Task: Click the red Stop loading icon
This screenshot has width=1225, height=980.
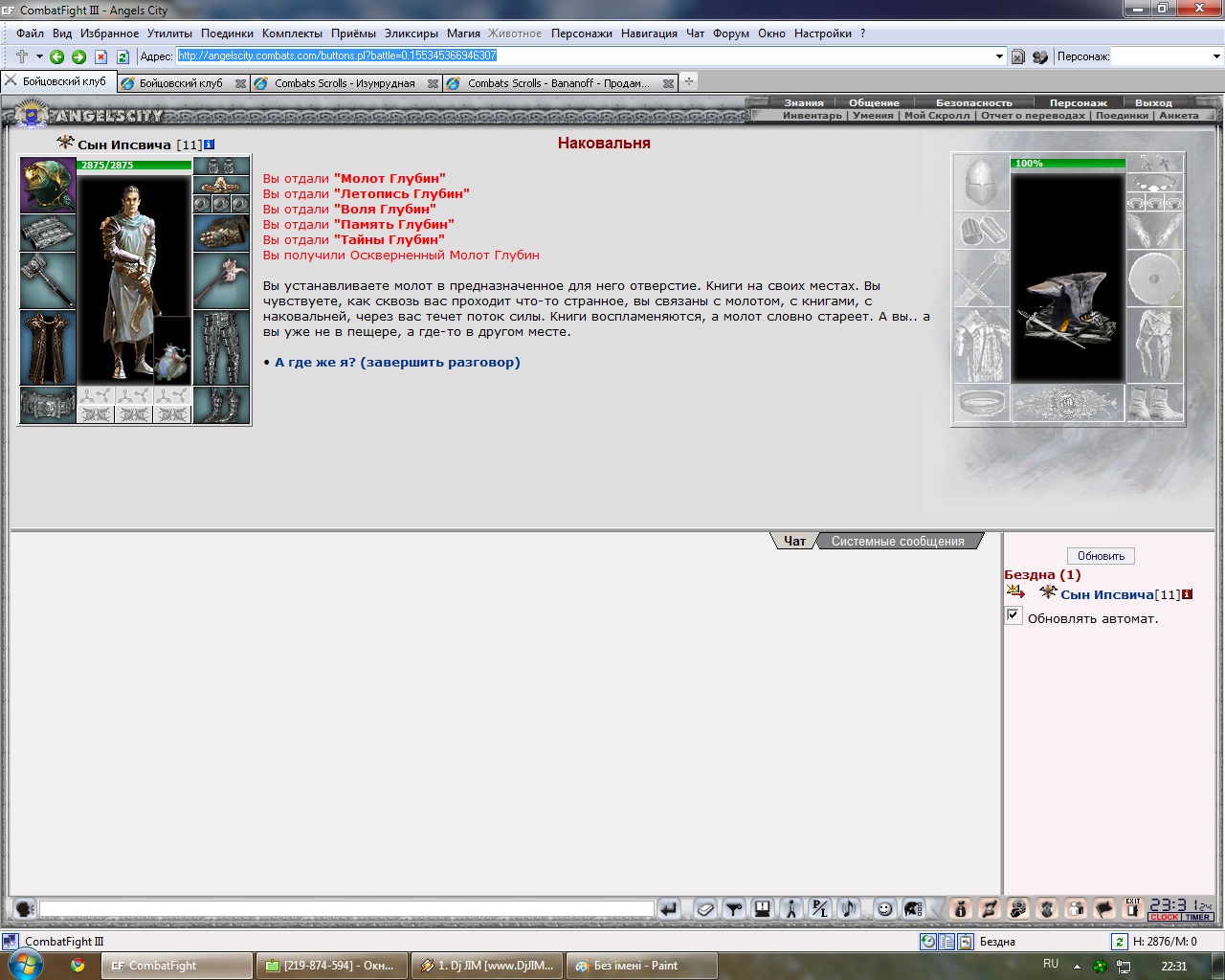Action: coord(100,56)
